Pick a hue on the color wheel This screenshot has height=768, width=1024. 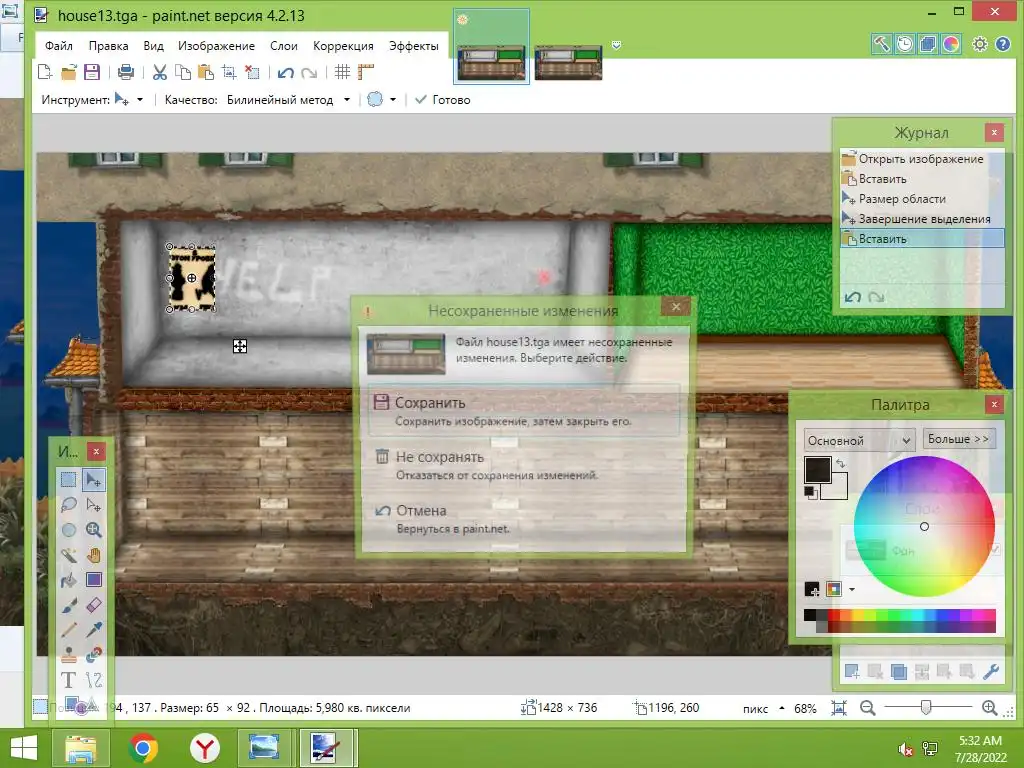924,526
